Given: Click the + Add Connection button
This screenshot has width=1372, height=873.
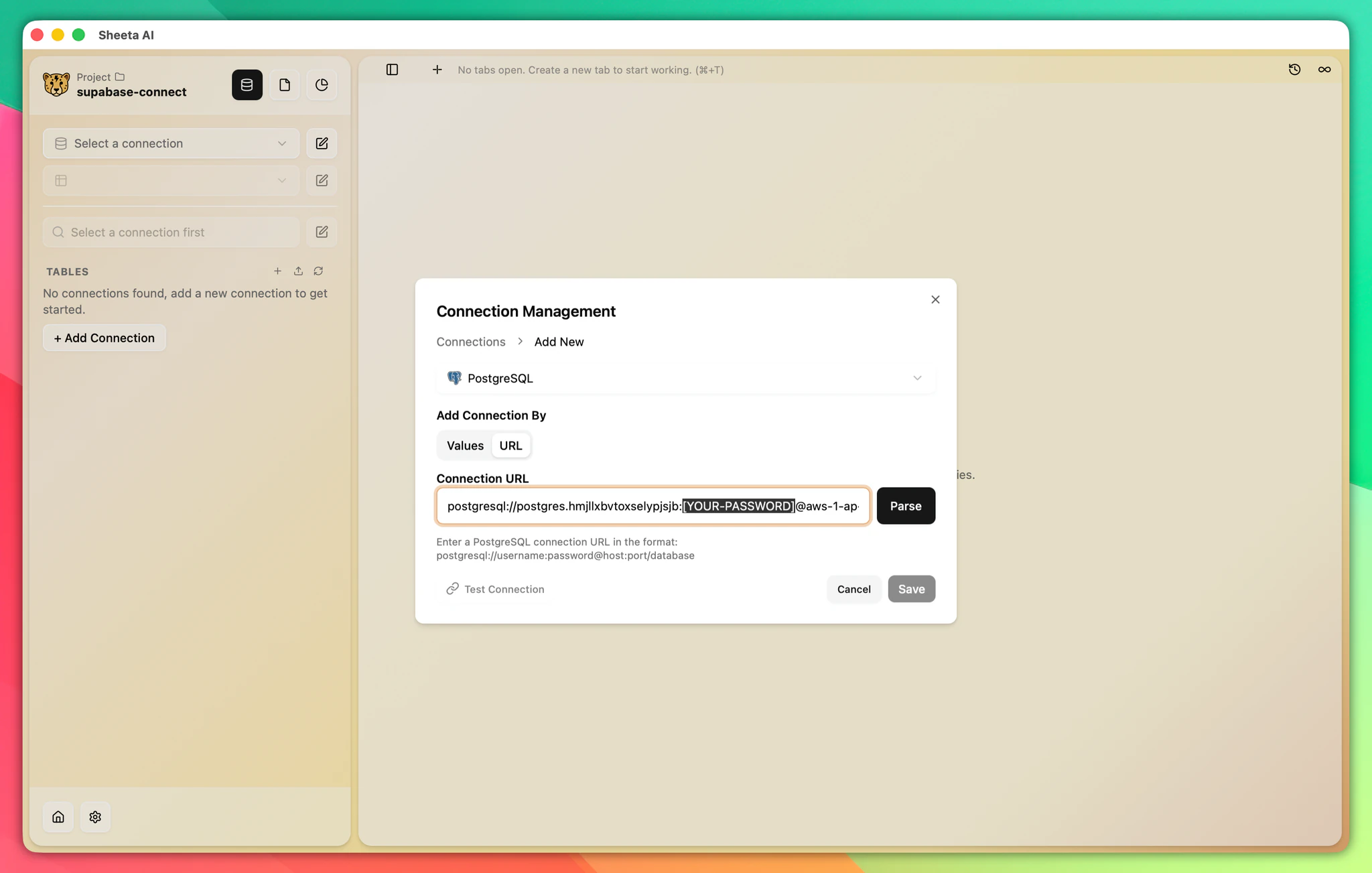Looking at the screenshot, I should [x=105, y=338].
